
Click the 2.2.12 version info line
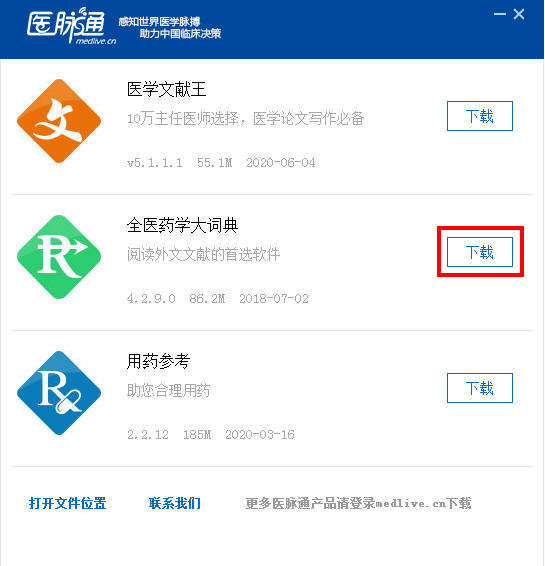(211, 435)
